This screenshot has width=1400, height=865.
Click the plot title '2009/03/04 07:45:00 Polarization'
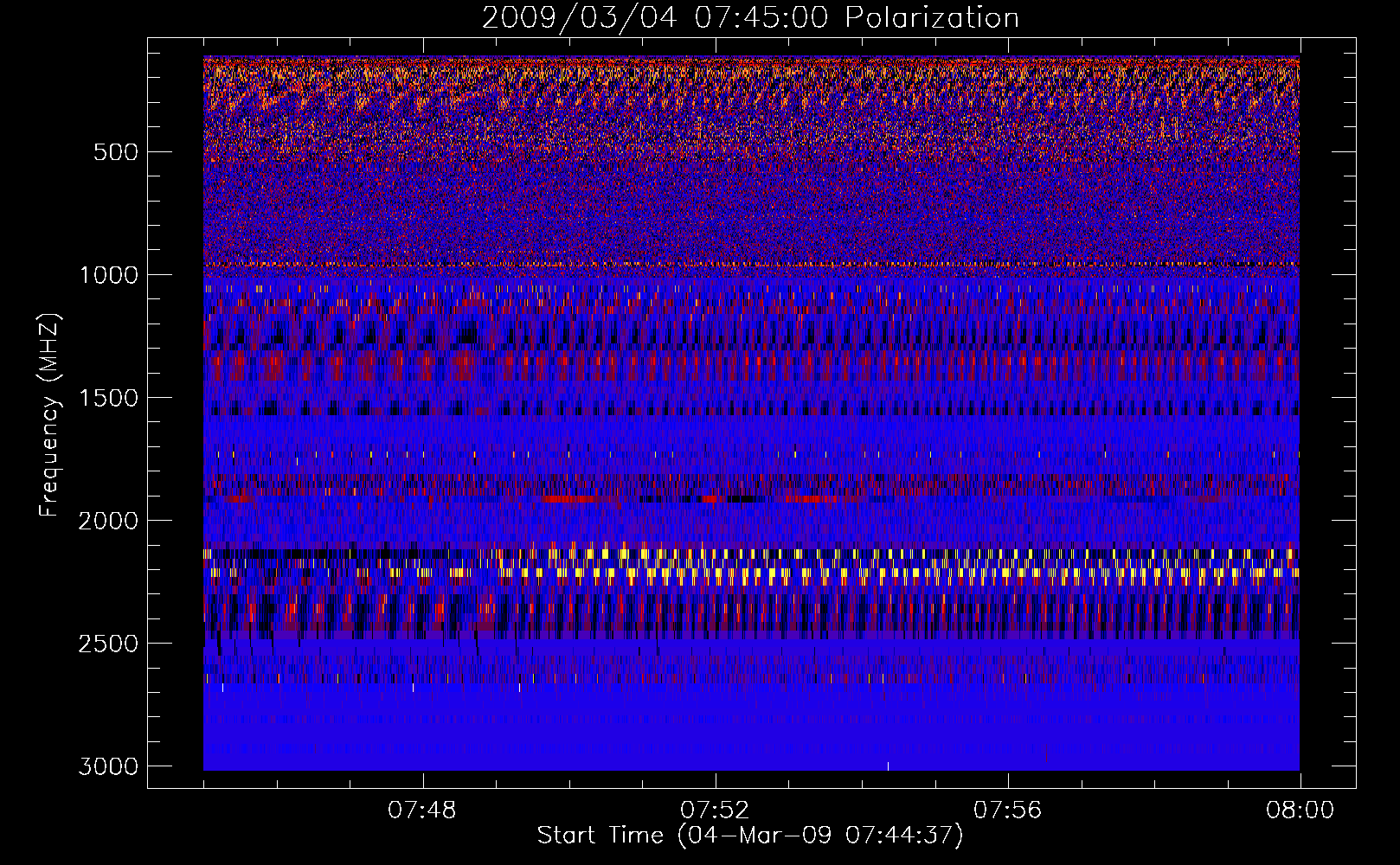coord(750,18)
